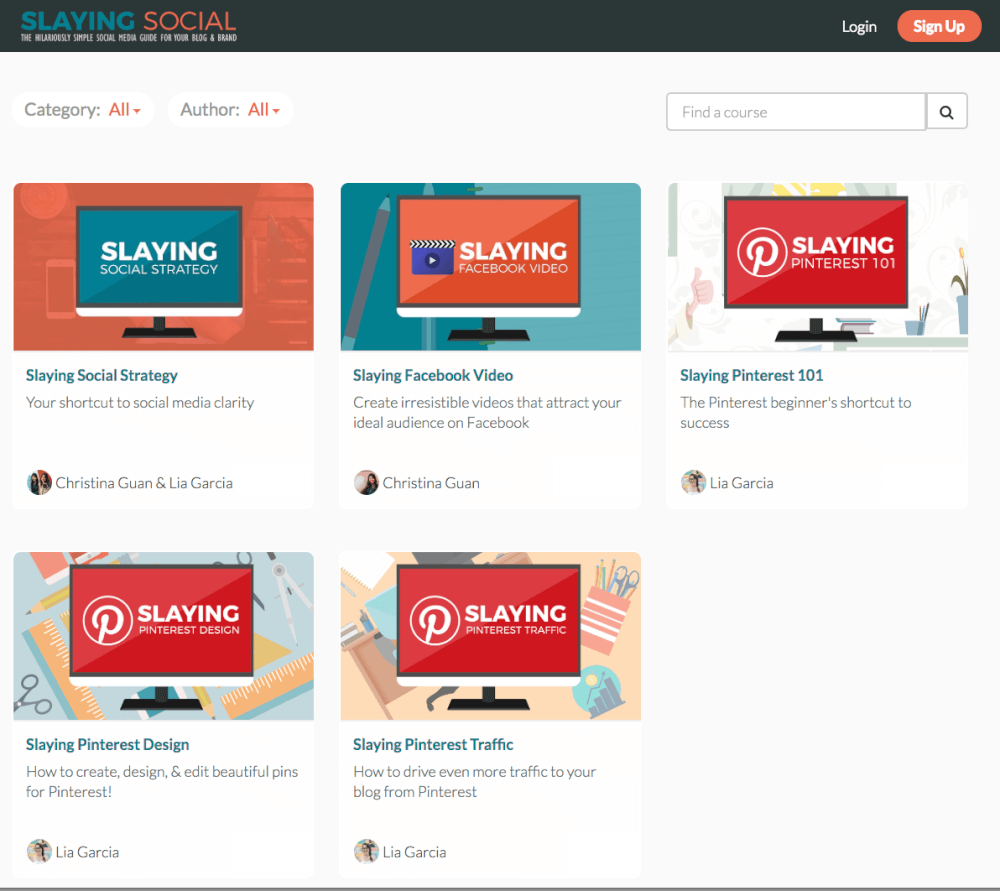The image size is (1000, 891).
Task: Click the Slaying Social logo
Action: tap(128, 26)
